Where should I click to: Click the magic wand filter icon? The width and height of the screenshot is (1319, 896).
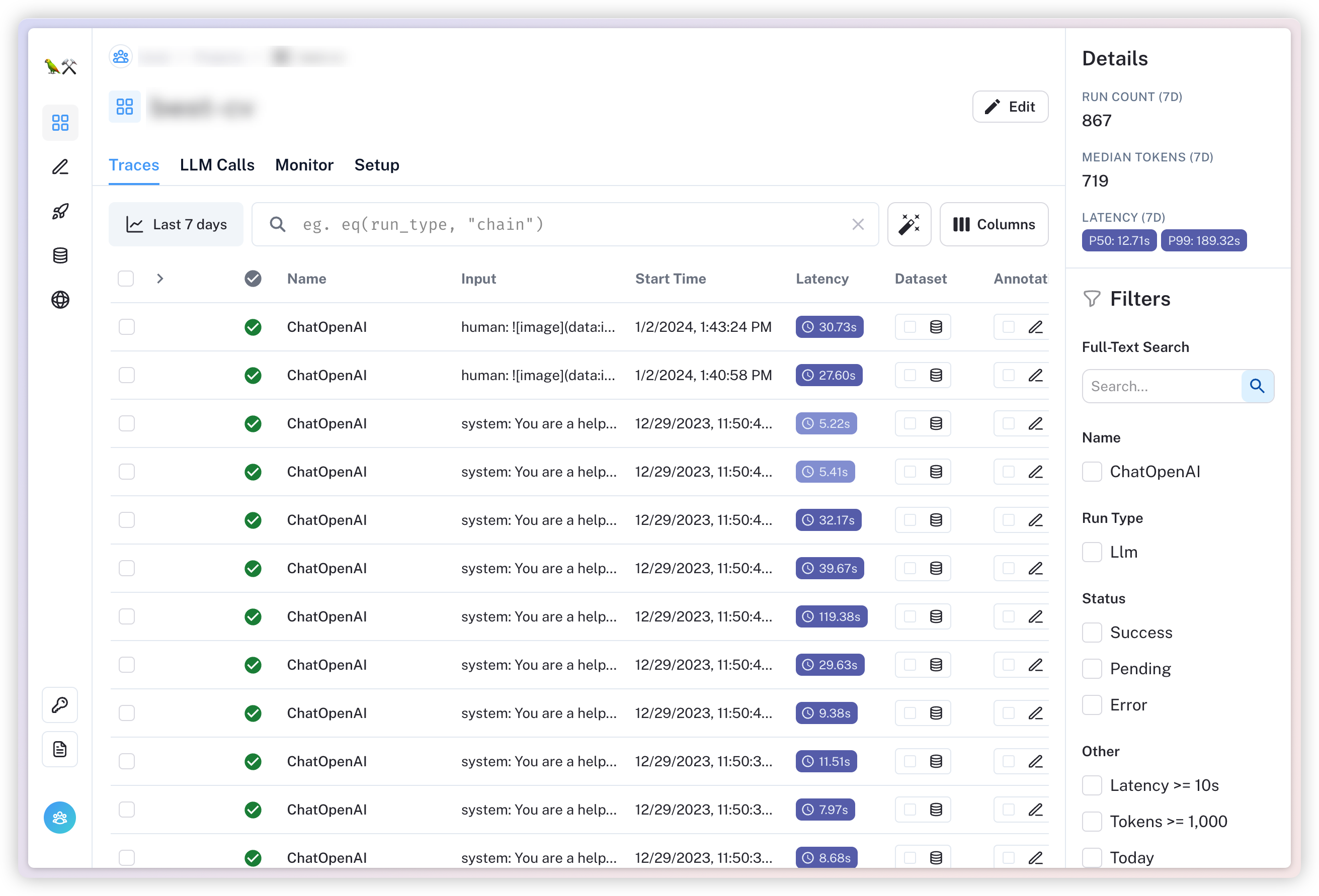click(909, 224)
